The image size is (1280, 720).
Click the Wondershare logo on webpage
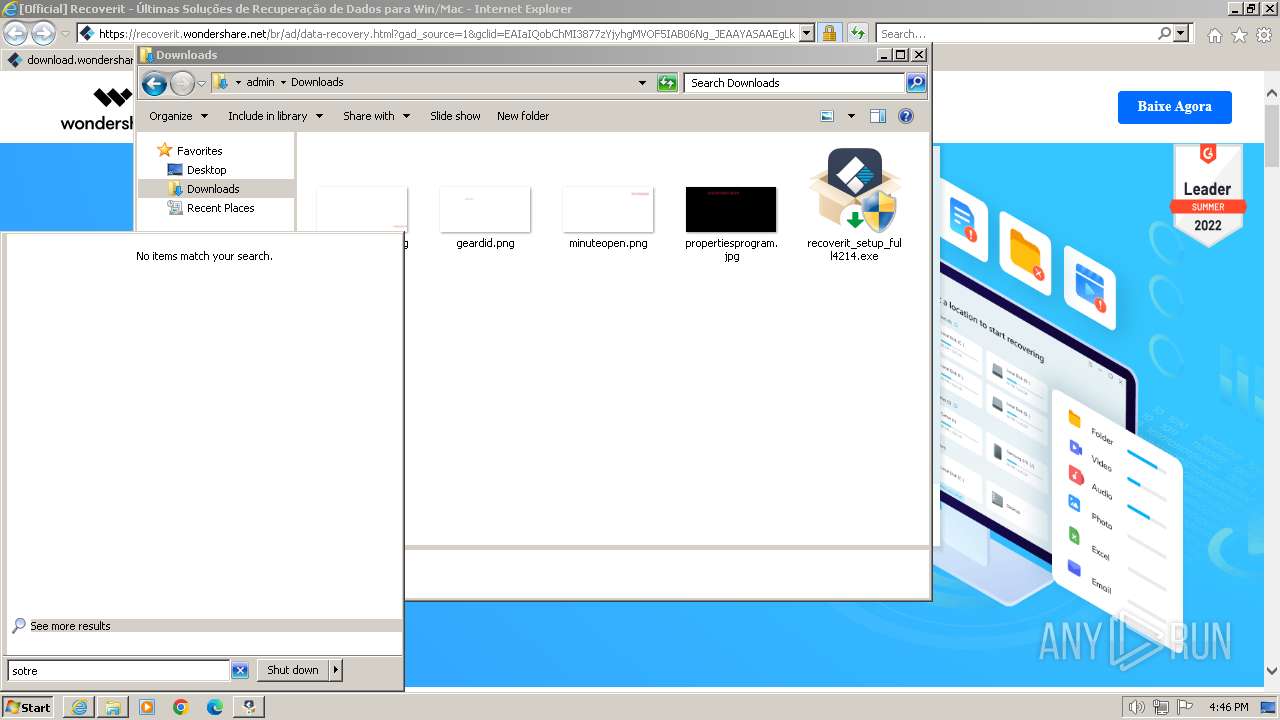[x=98, y=109]
